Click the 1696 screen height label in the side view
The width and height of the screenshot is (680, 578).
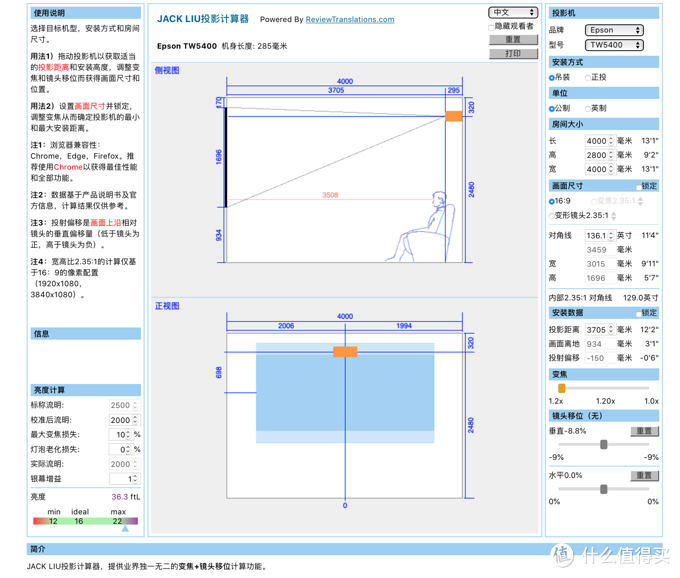point(219,157)
